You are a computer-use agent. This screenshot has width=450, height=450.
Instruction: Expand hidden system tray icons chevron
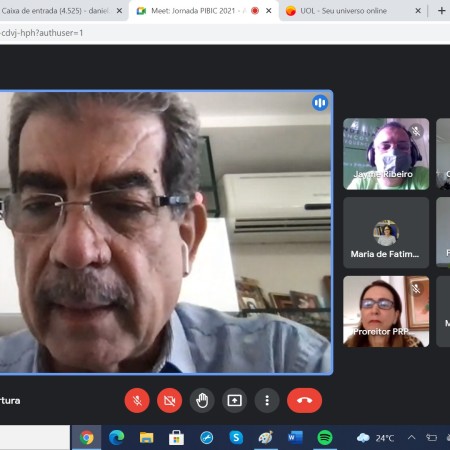[412, 437]
